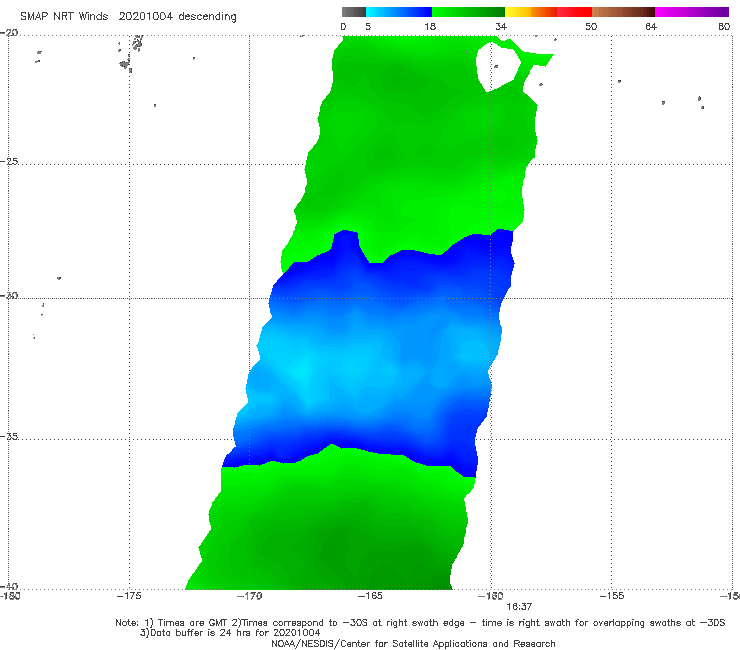
Task: Click the white island hole in the green swath
Action: [x=496, y=66]
